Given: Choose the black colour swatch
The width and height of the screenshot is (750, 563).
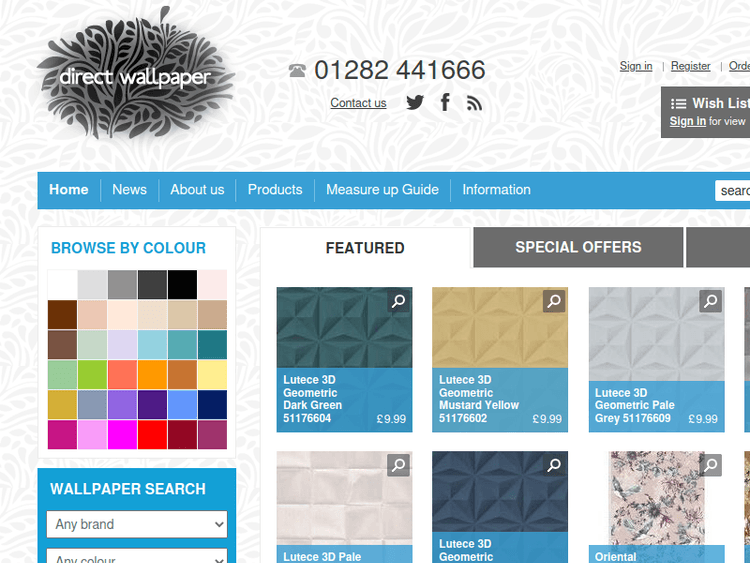Looking at the screenshot, I should coord(182,285).
